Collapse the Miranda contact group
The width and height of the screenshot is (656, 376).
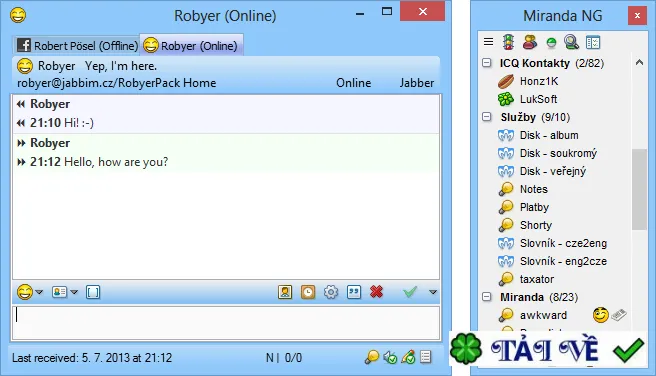click(x=487, y=297)
